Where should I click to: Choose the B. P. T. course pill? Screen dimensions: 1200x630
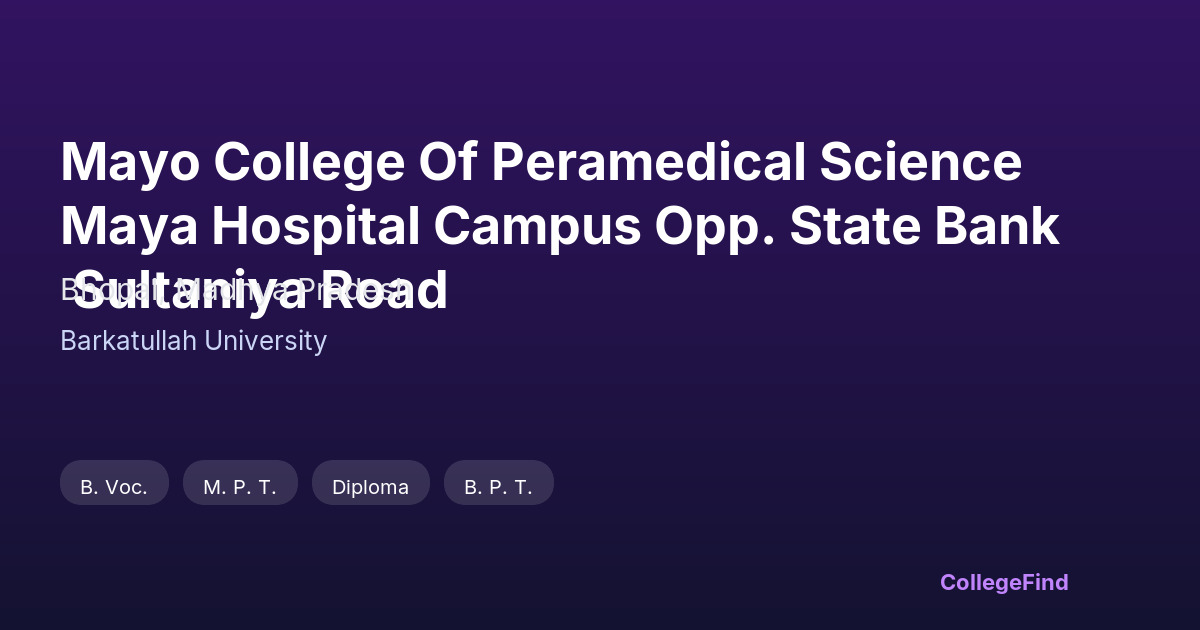pyautogui.click(x=498, y=487)
